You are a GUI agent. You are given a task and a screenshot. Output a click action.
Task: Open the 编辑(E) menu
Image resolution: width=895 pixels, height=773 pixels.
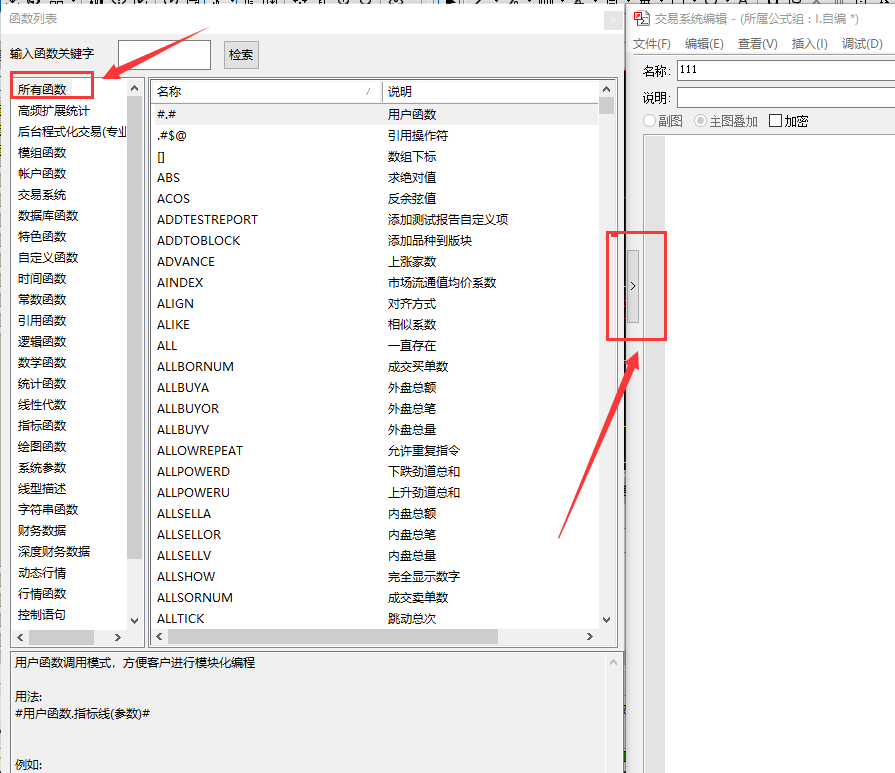pyautogui.click(x=704, y=44)
